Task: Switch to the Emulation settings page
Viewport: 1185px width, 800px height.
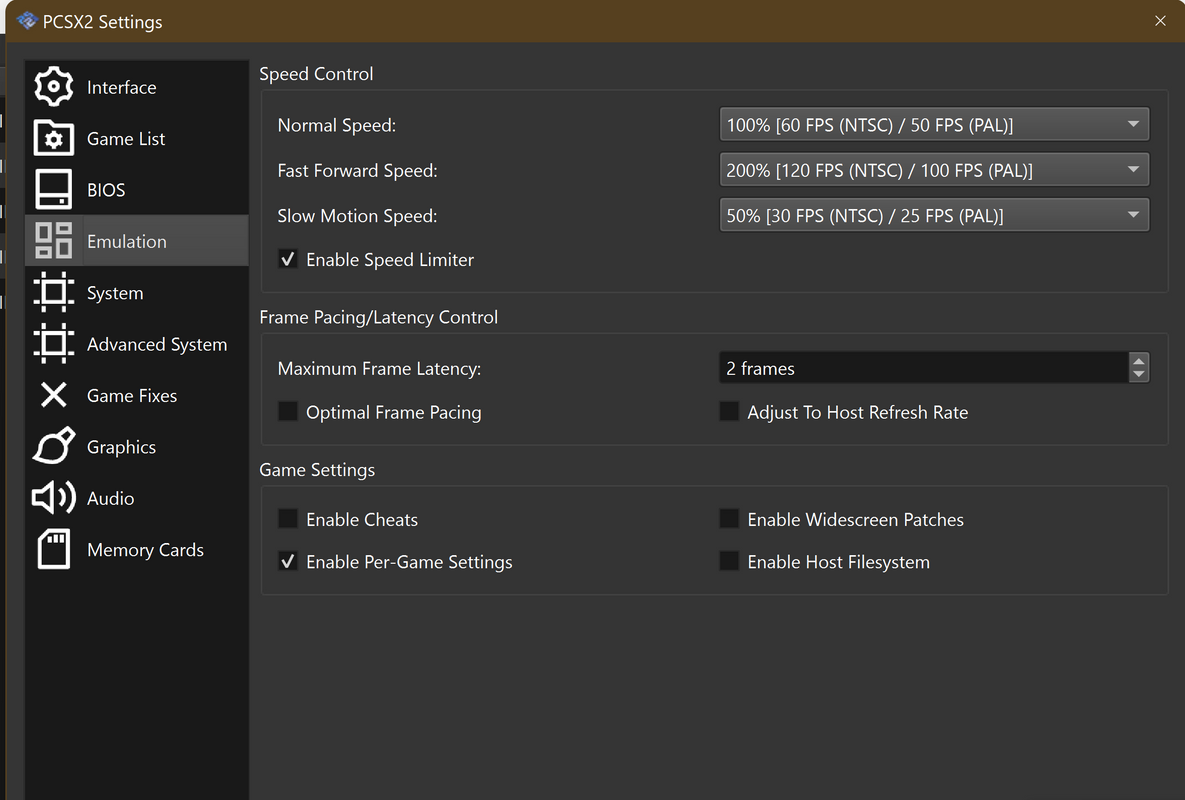Action: [127, 241]
